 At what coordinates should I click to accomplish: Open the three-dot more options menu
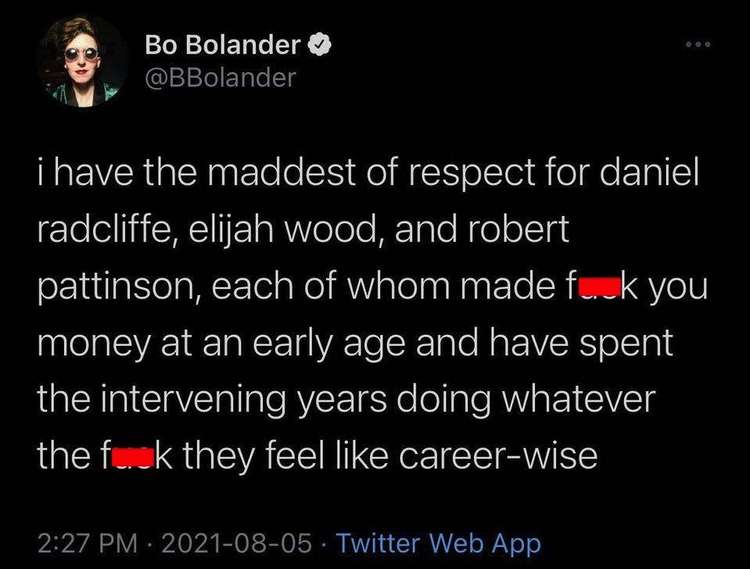698,44
